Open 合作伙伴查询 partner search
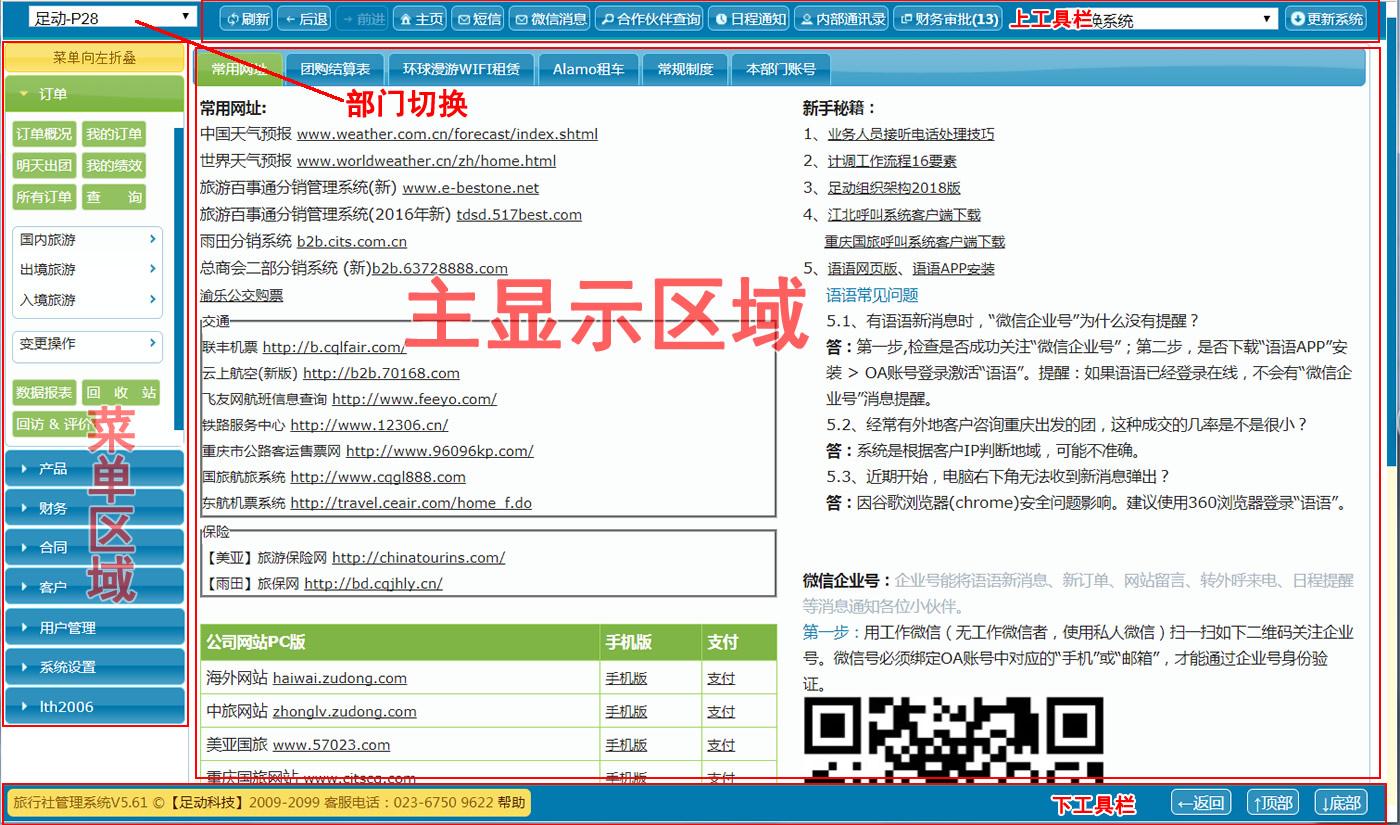The width and height of the screenshot is (1400, 825). [650, 18]
